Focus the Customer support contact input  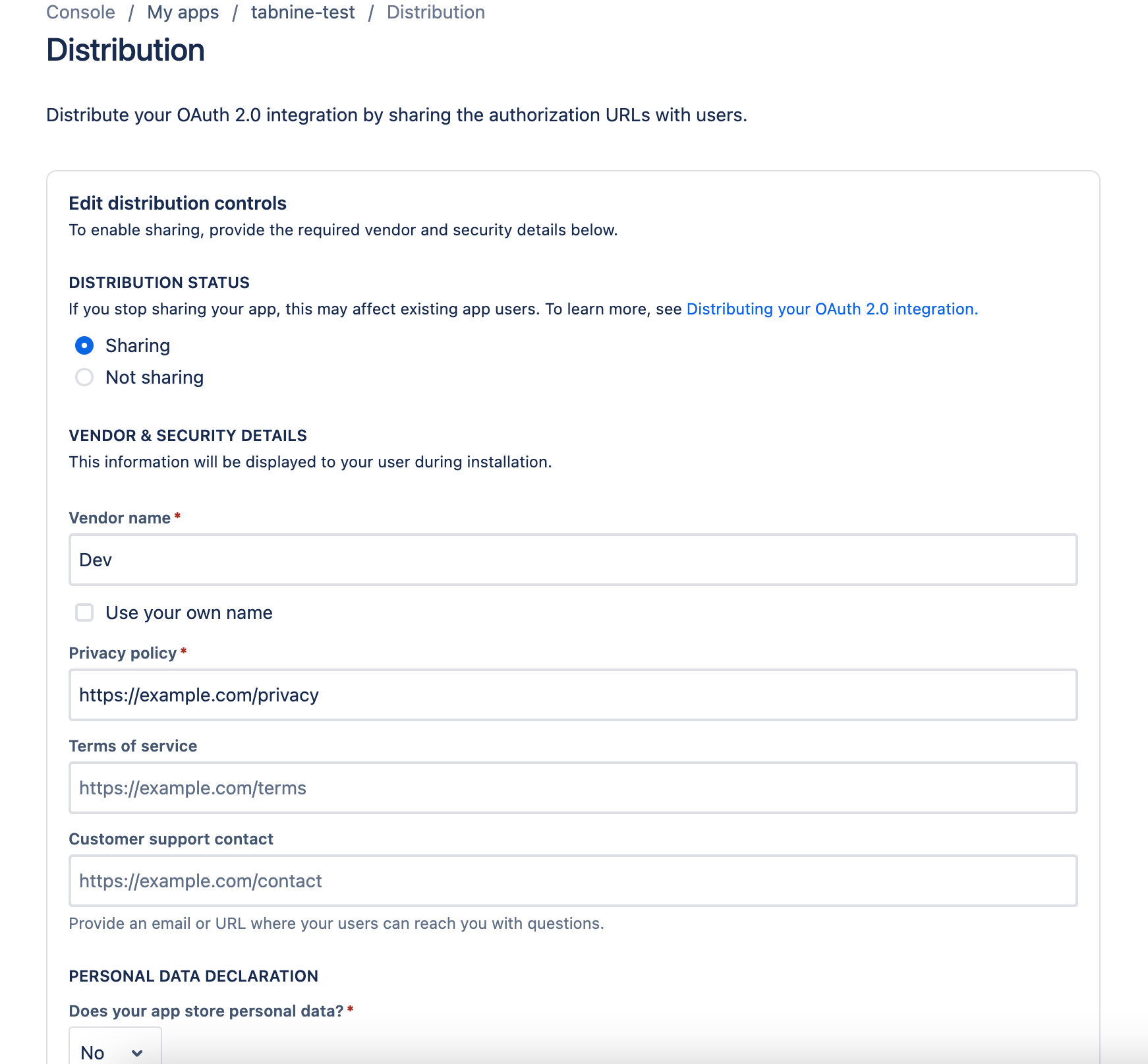click(573, 881)
